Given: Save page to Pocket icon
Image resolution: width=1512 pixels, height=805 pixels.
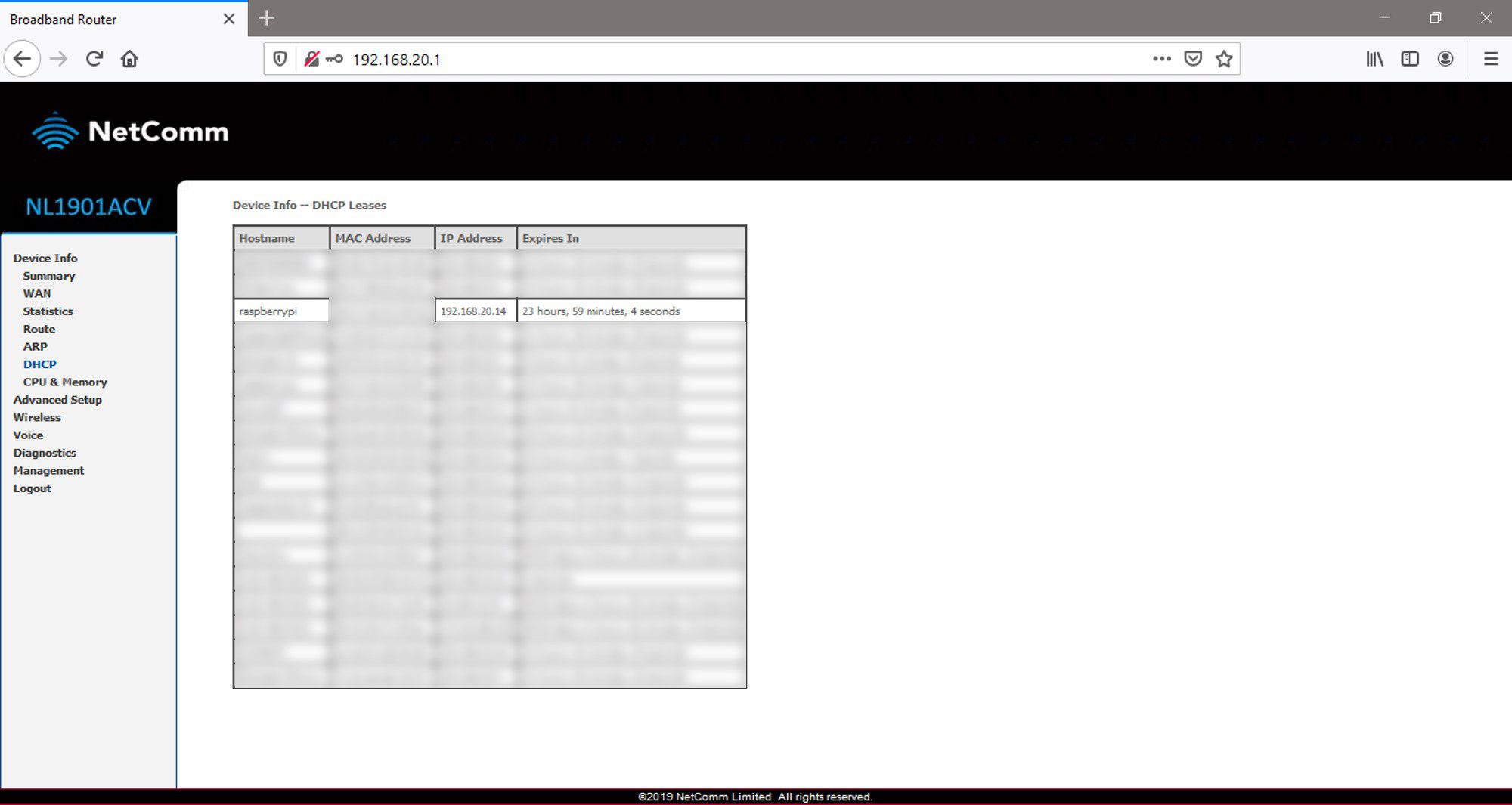Looking at the screenshot, I should pyautogui.click(x=1193, y=59).
